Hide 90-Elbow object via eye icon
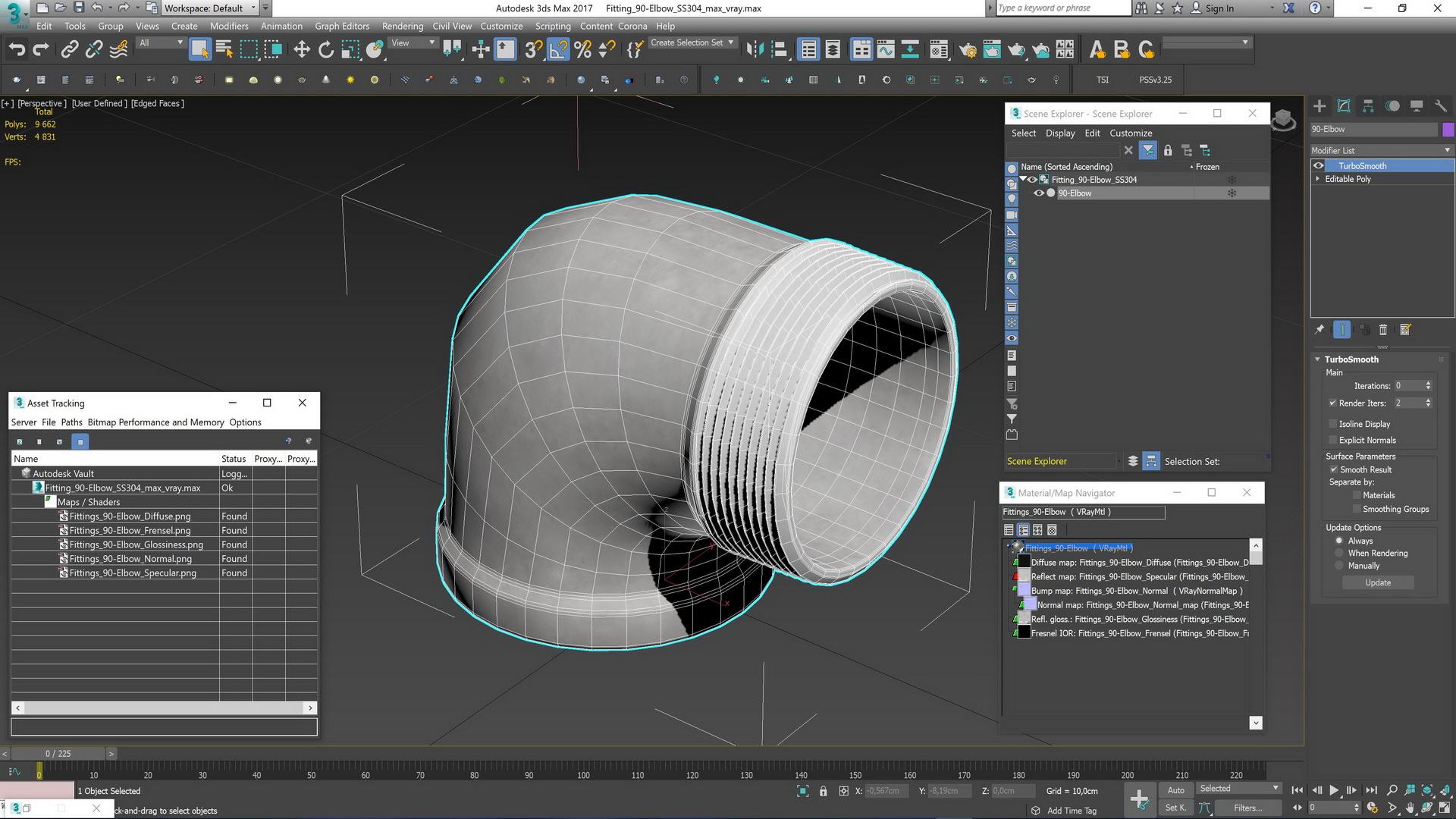This screenshot has width=1456, height=819. click(x=1039, y=193)
